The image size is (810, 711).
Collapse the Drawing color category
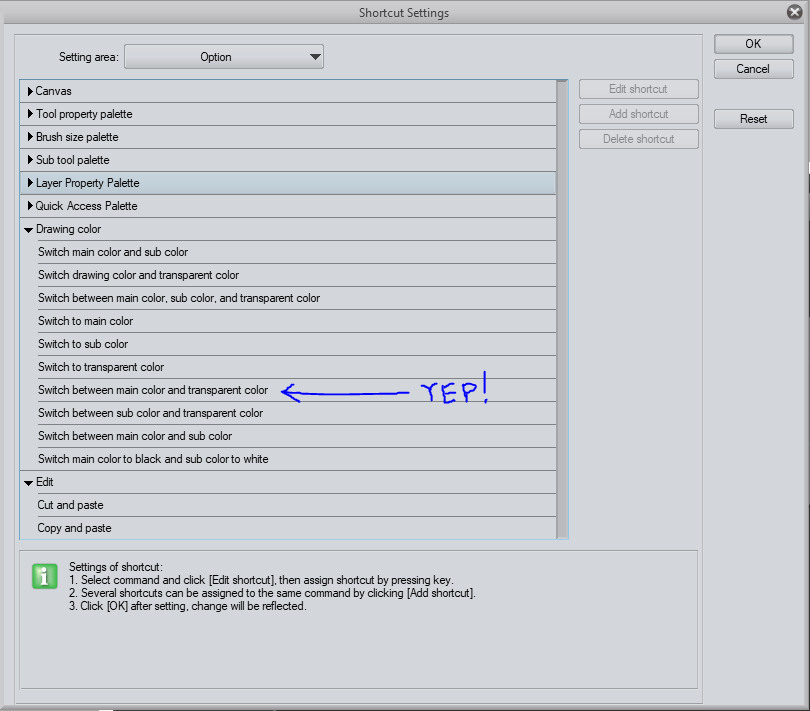tap(30, 229)
